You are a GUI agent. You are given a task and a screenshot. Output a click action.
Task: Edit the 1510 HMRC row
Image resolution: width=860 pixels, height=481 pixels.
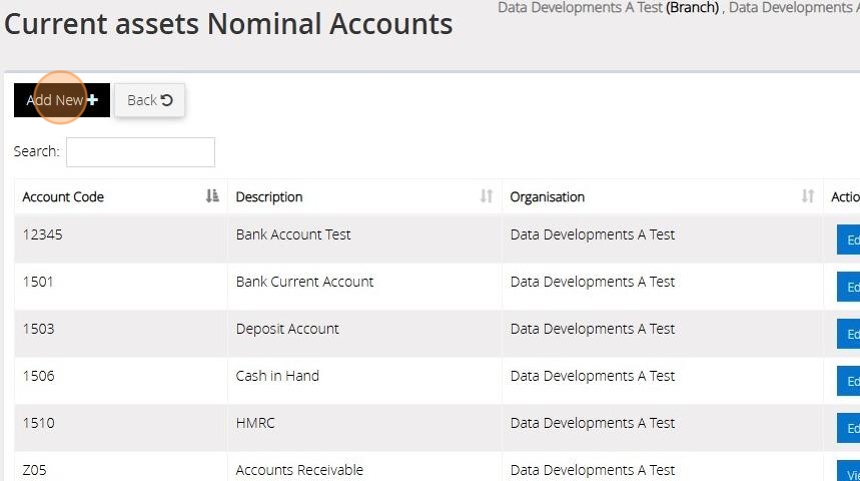[x=849, y=428]
